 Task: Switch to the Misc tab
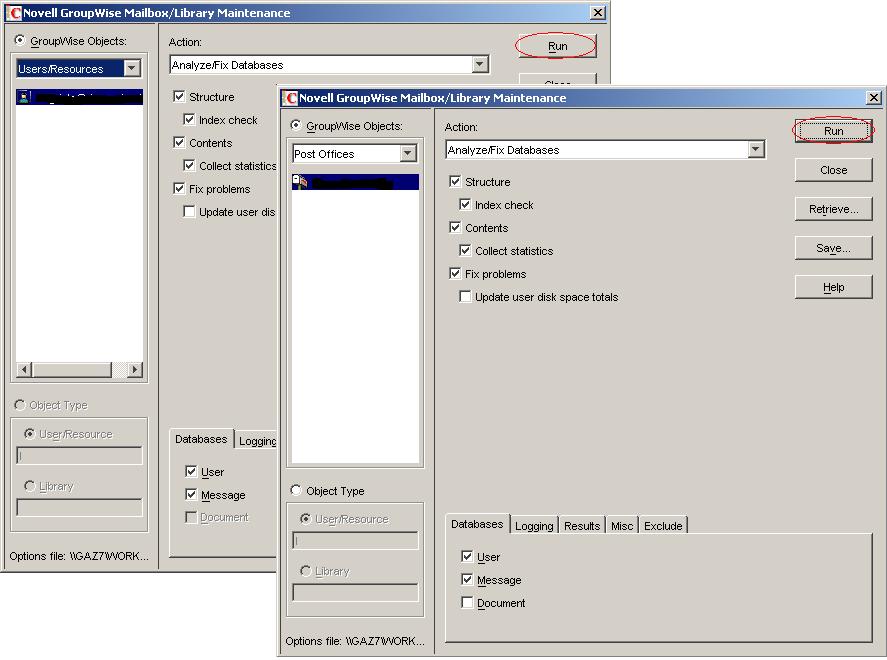[x=622, y=526]
